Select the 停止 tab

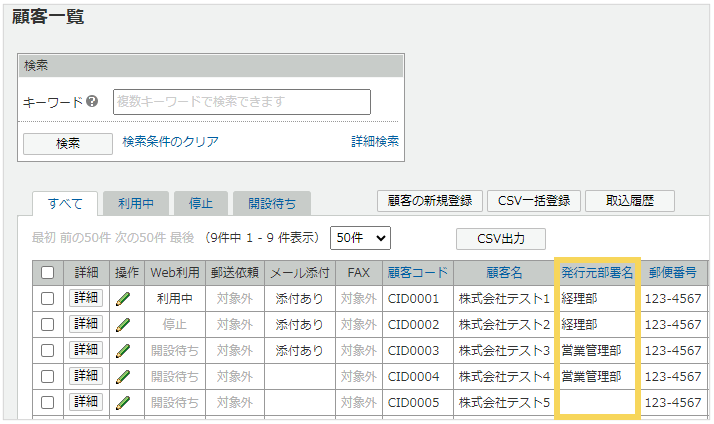(x=200, y=203)
